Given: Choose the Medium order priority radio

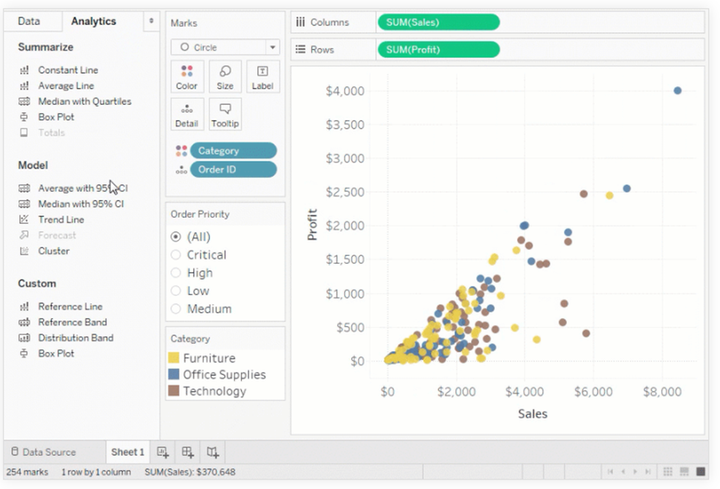Looking at the screenshot, I should 177,309.
